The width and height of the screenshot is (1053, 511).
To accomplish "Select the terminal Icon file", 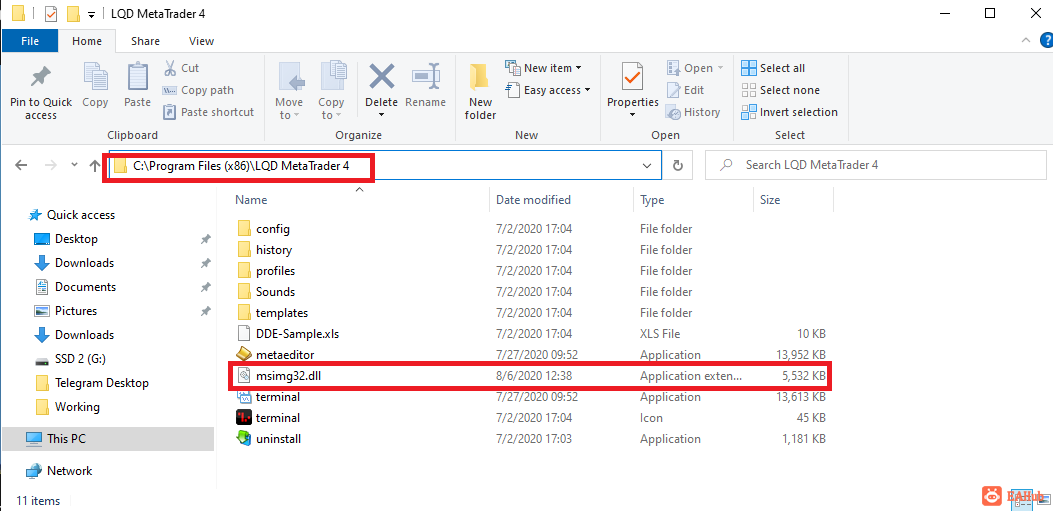I will point(531,418).
